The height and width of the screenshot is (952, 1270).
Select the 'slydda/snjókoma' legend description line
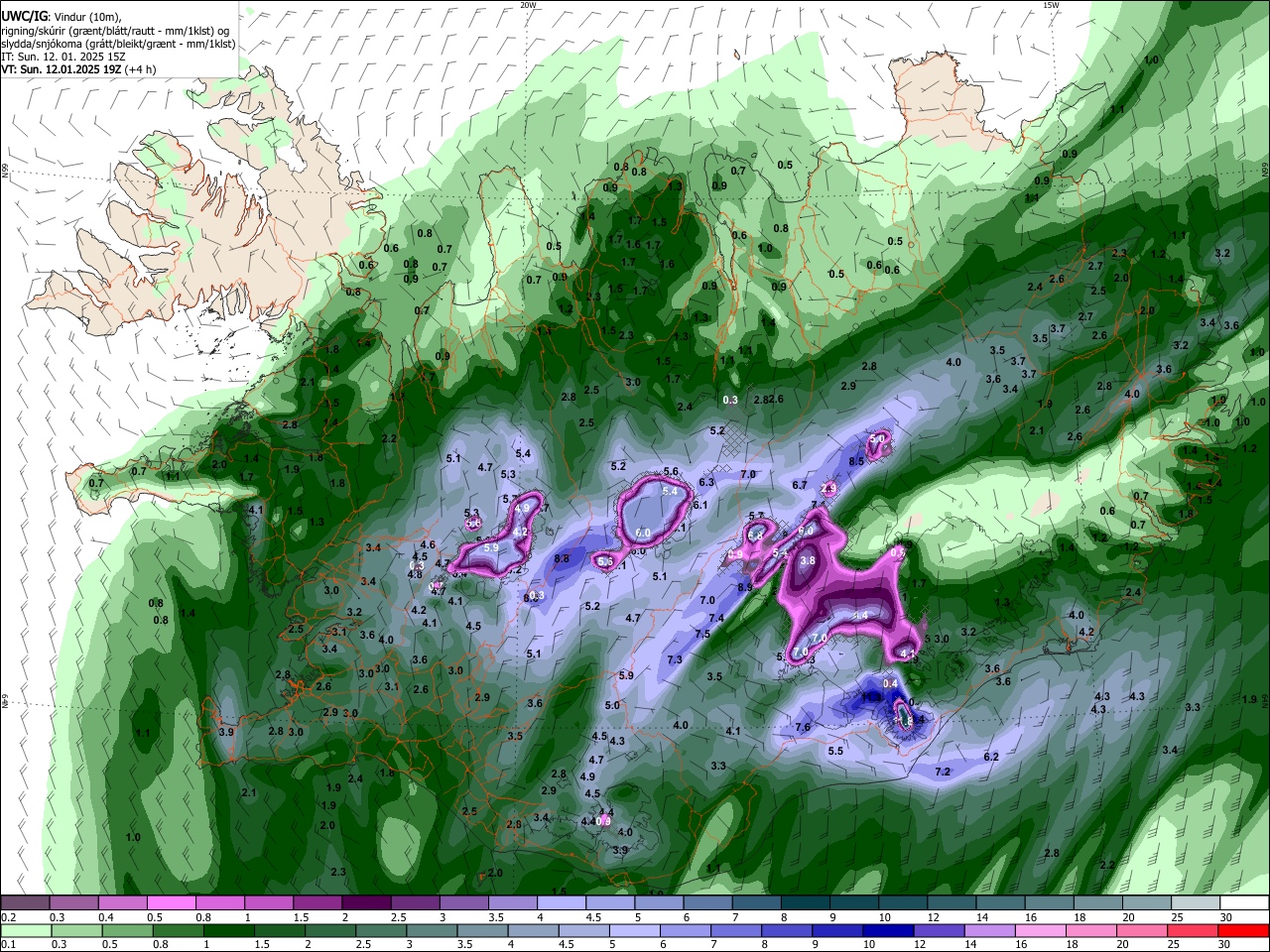[118, 44]
